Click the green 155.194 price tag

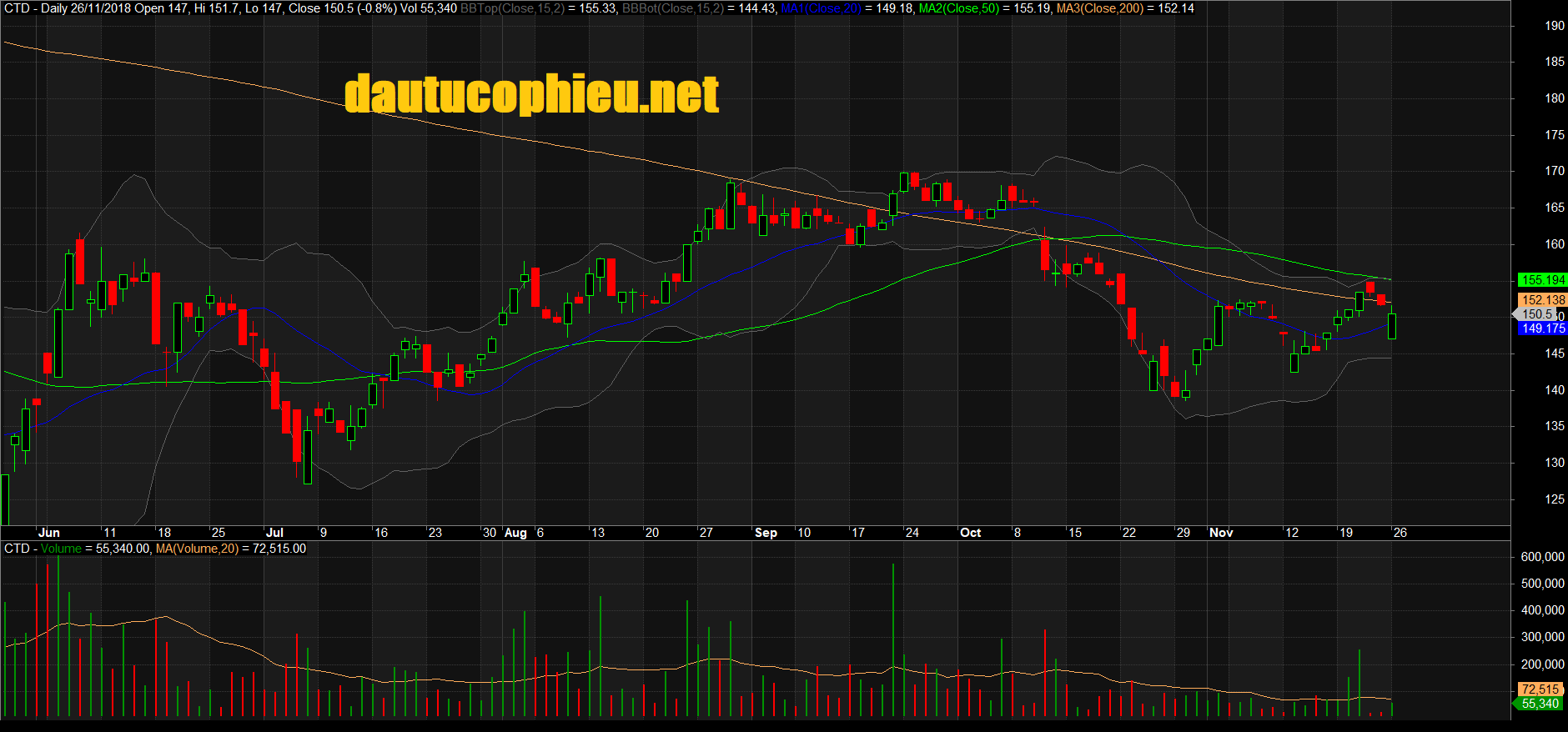tap(1543, 280)
